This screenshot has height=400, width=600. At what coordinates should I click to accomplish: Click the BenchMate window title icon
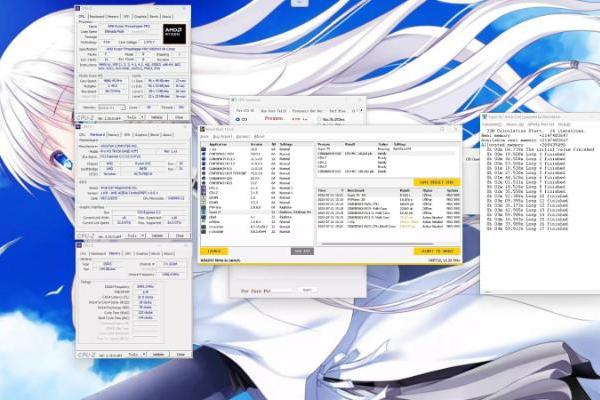point(203,129)
